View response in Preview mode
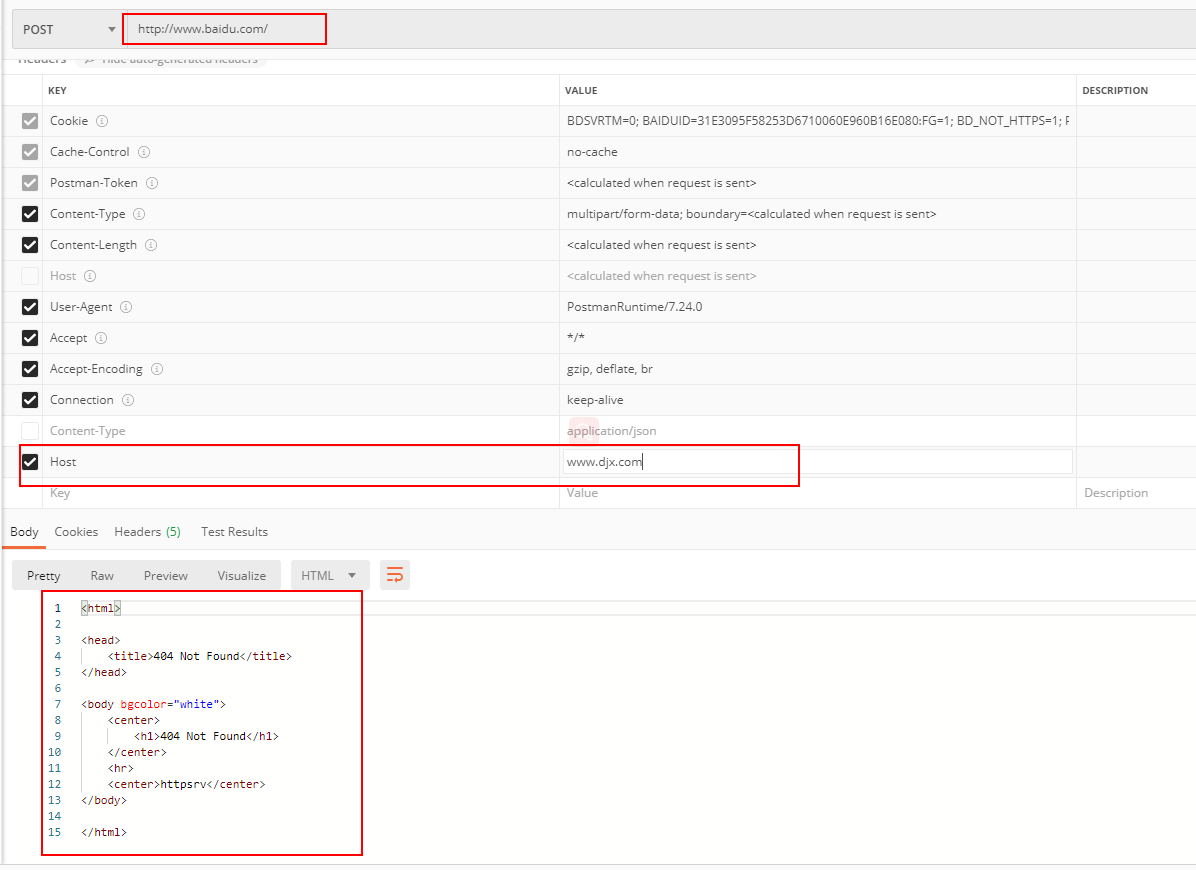 click(165, 575)
